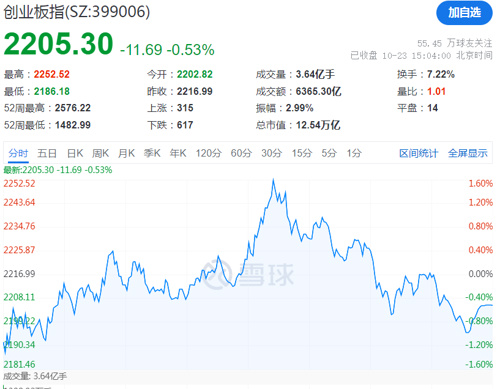Click the 最低 value 2186.18
This screenshot has width=500, height=389.
coord(52,91)
